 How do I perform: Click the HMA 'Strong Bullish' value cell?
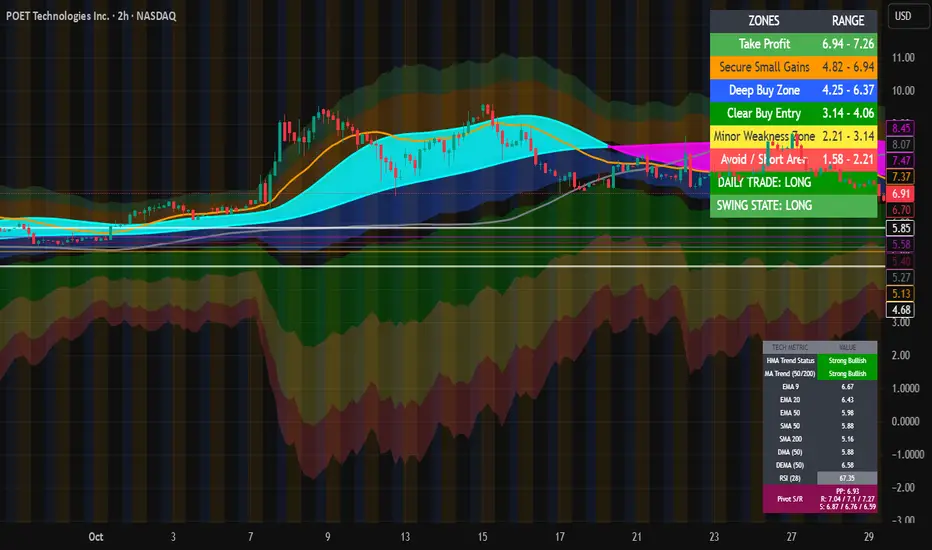tap(847, 360)
